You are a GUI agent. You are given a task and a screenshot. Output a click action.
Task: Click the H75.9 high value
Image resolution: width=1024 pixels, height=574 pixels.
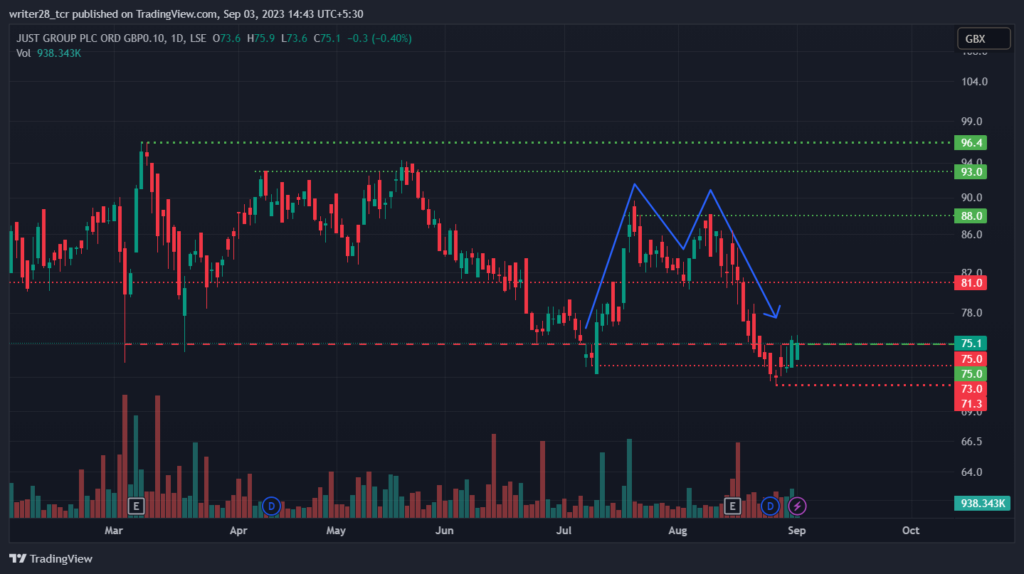click(261, 39)
